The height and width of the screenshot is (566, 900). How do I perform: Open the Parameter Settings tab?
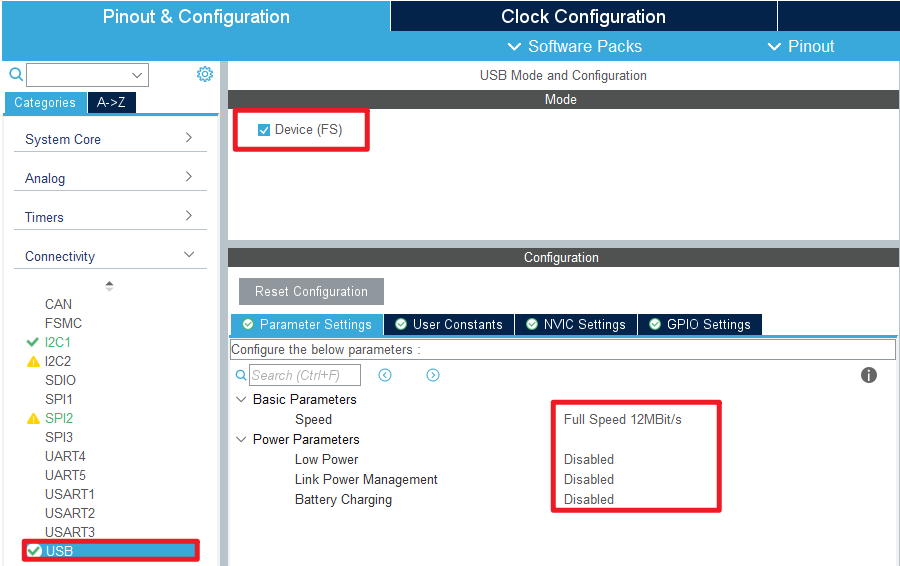coord(307,324)
